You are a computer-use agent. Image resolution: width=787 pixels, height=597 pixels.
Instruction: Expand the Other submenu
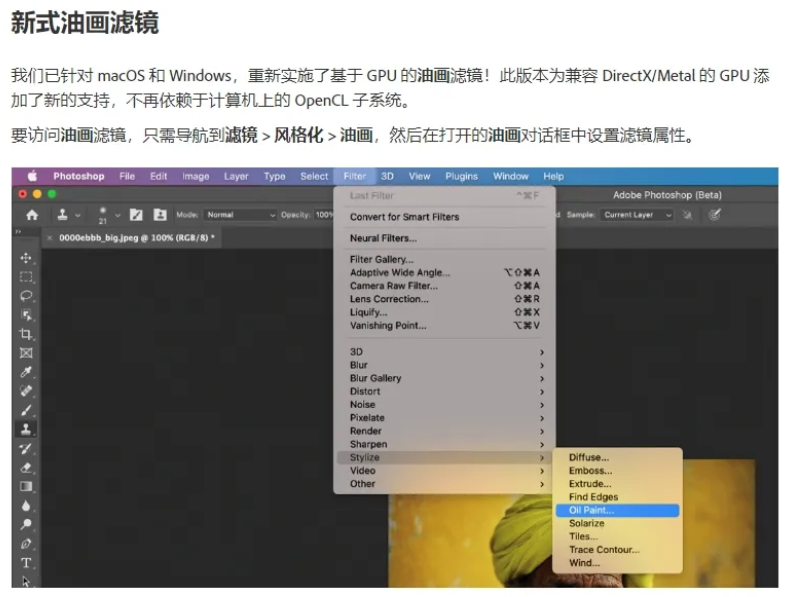(447, 484)
